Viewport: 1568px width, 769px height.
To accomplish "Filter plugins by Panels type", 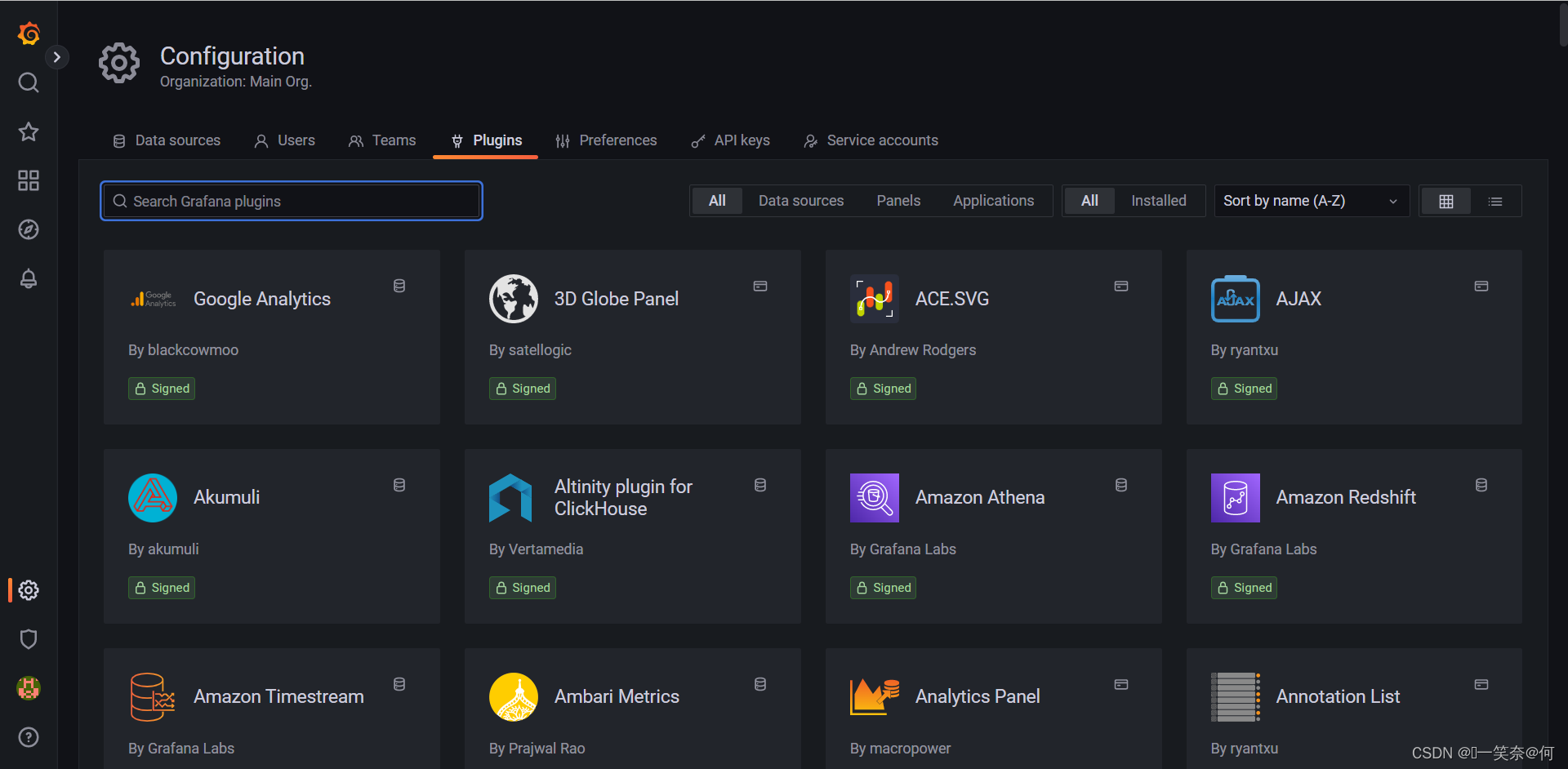I will pyautogui.click(x=898, y=201).
